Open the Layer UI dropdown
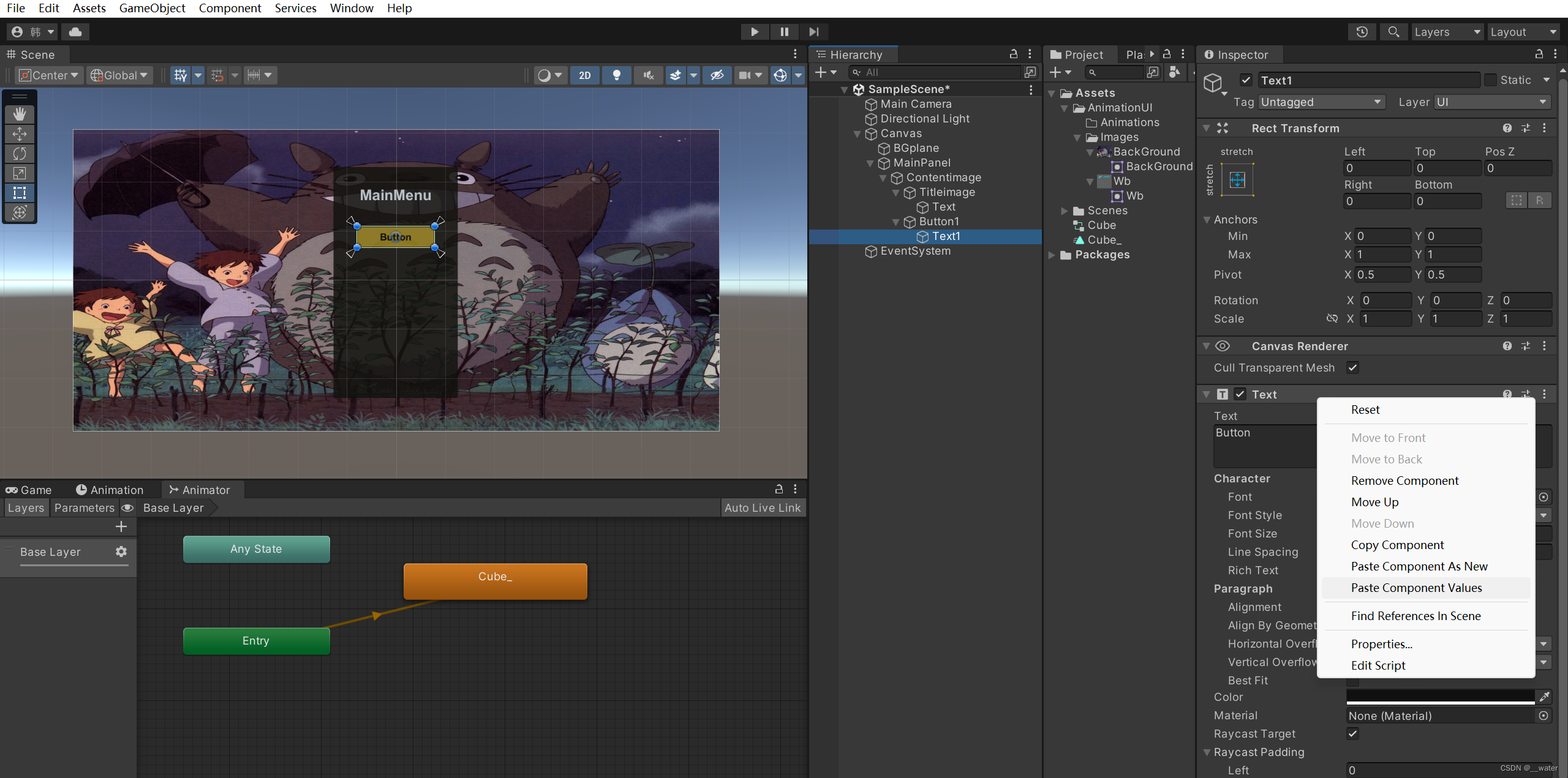The image size is (1568, 778). click(1492, 102)
